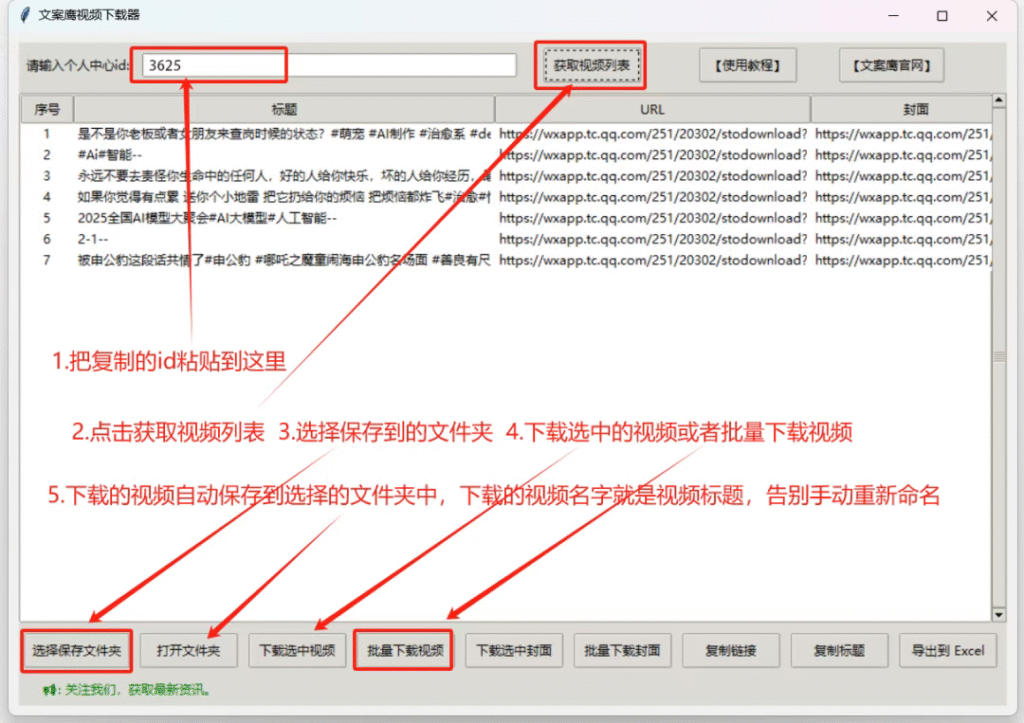This screenshot has height=723, width=1024.
Task: Click the 获取视频列表 button
Action: [x=591, y=66]
